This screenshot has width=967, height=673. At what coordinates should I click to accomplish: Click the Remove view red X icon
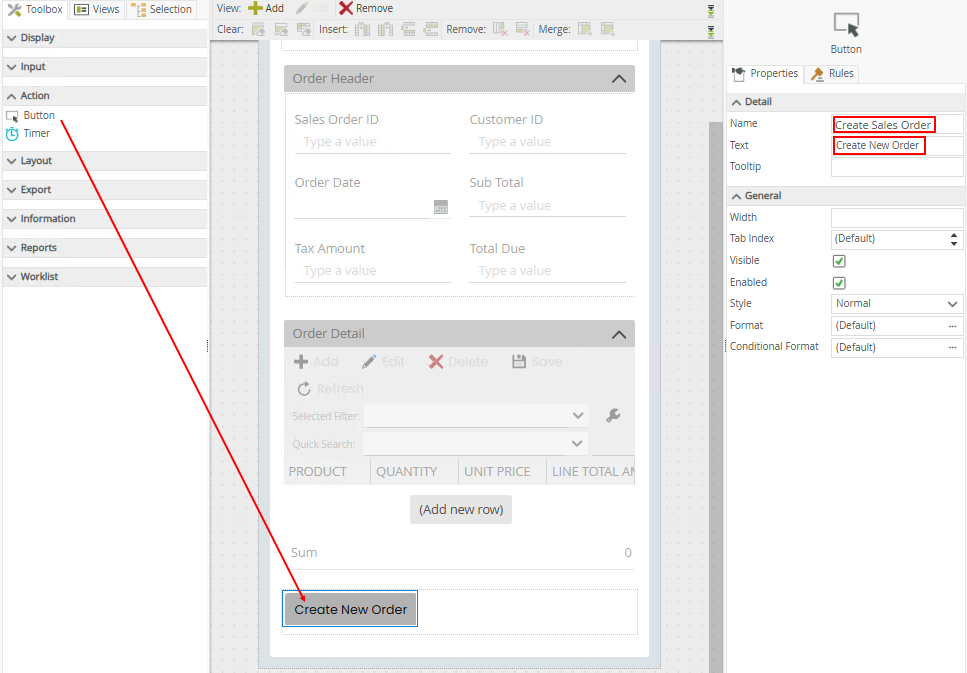[346, 8]
